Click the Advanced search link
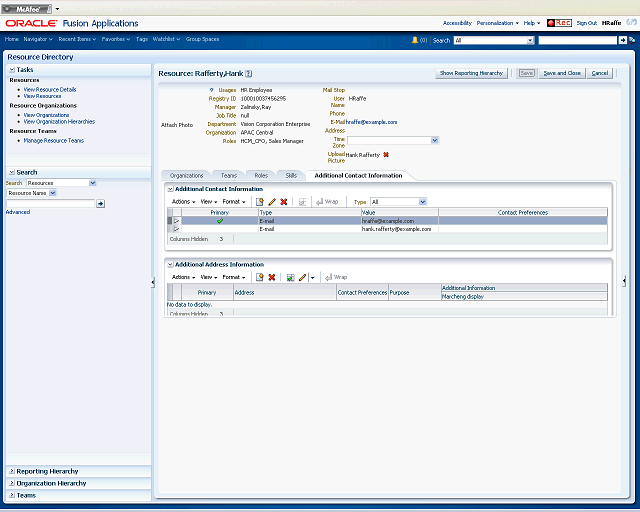This screenshot has width=640, height=512. [x=18, y=212]
